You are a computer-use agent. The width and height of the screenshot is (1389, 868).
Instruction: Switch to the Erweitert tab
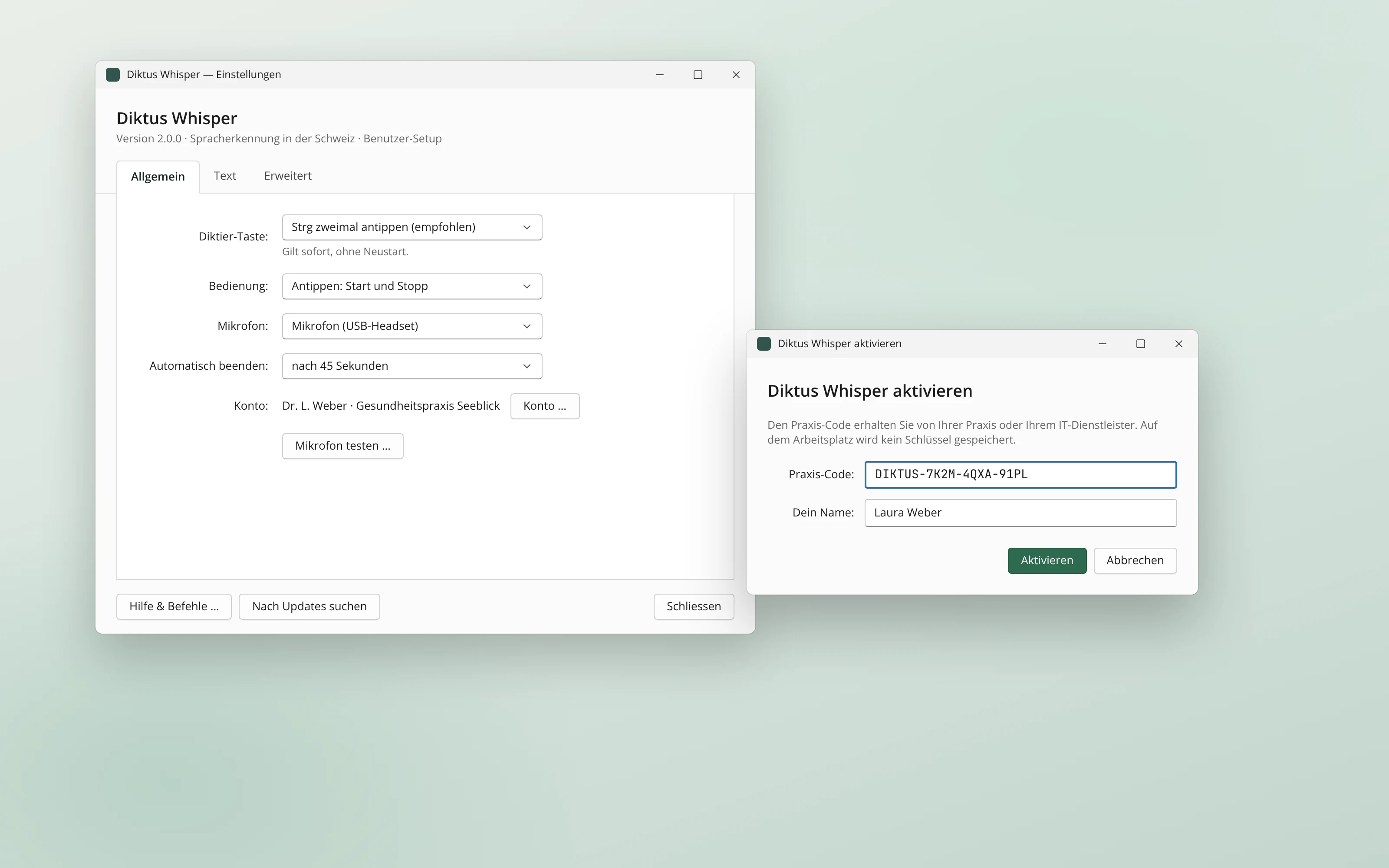tap(287, 176)
